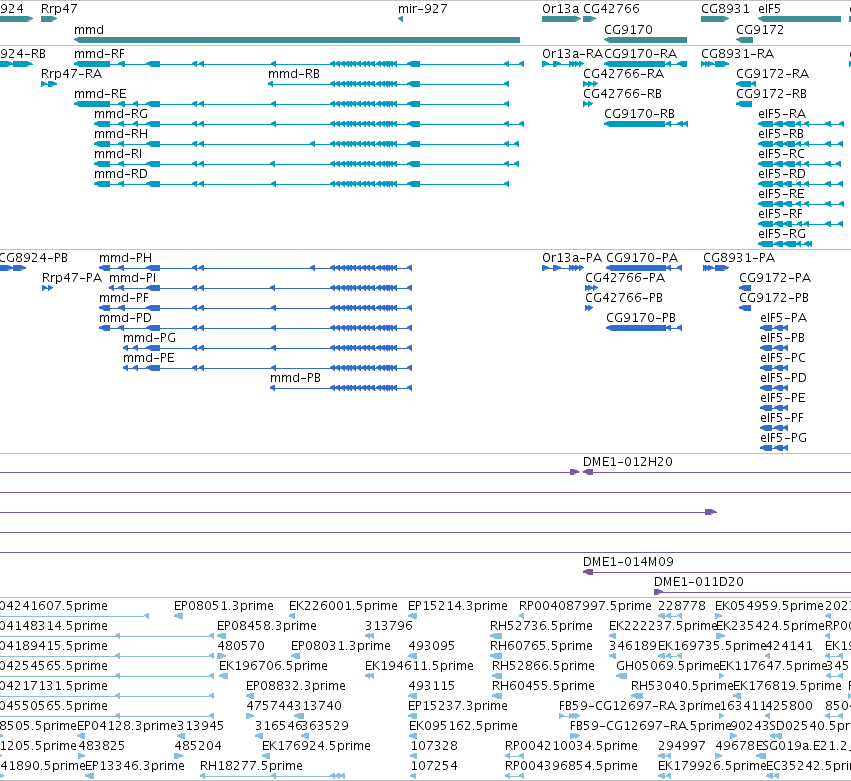Open transcript label CG9172-RA

[772, 74]
